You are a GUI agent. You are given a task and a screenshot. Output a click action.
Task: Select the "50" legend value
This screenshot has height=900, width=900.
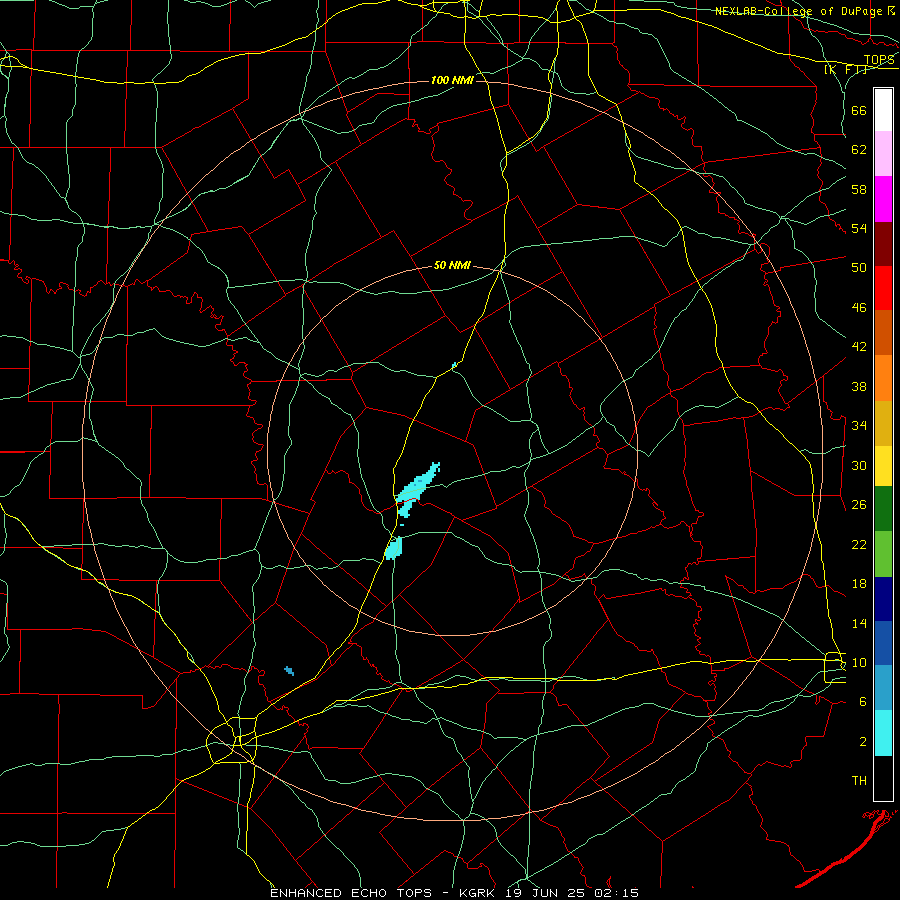pos(859,268)
